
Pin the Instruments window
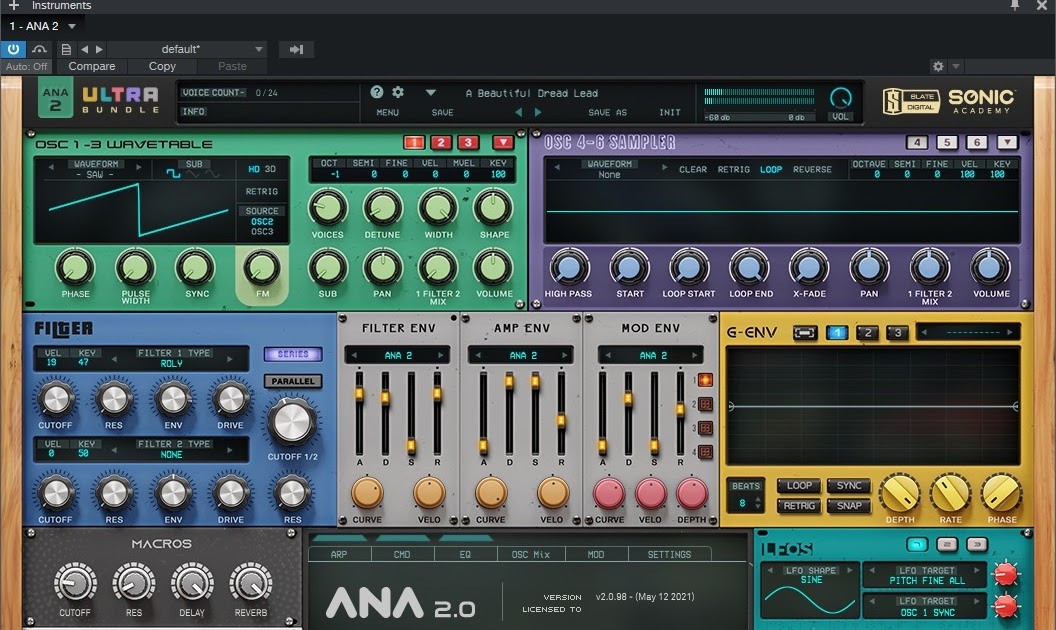(x=1015, y=5)
